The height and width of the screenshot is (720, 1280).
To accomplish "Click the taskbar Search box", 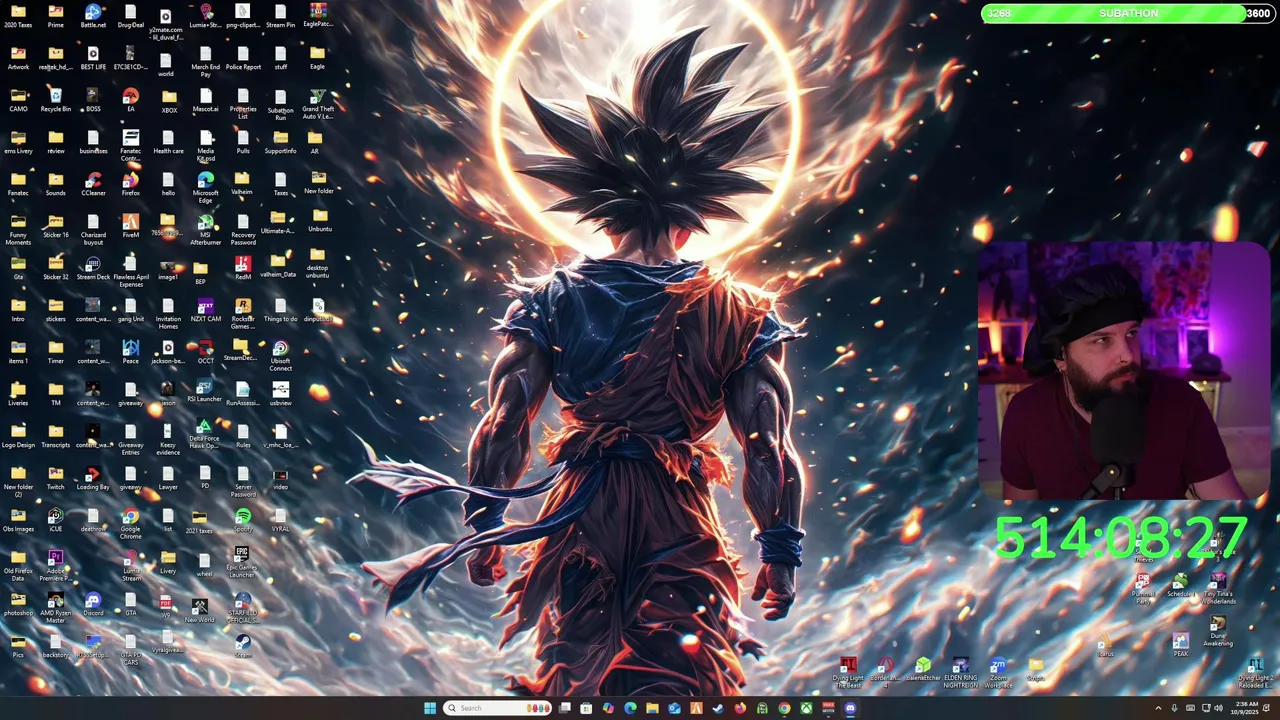I will coord(498,708).
